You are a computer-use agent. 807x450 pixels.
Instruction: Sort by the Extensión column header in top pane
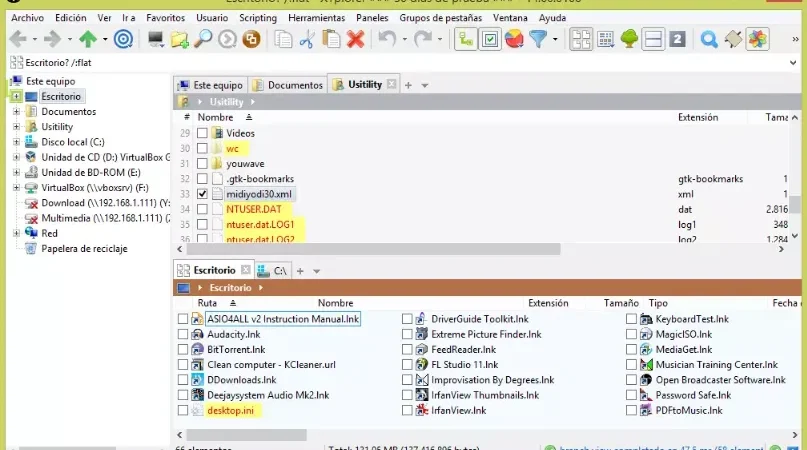click(x=698, y=117)
